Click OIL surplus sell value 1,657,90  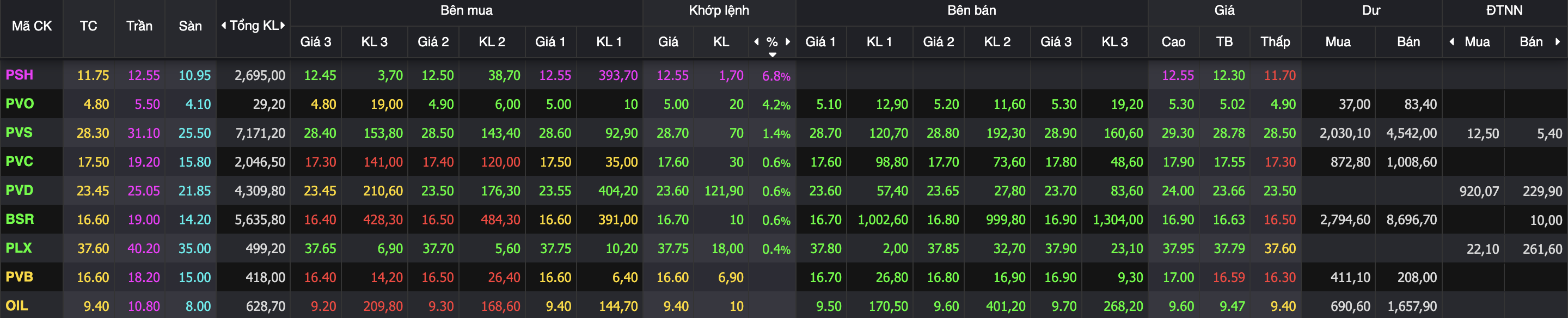(1412, 307)
